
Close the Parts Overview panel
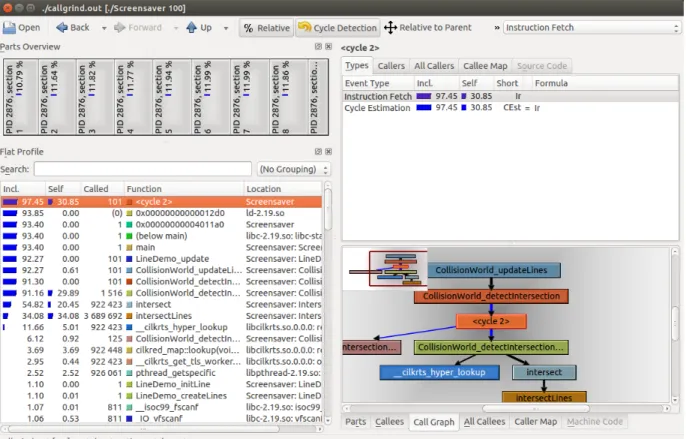coord(329,46)
